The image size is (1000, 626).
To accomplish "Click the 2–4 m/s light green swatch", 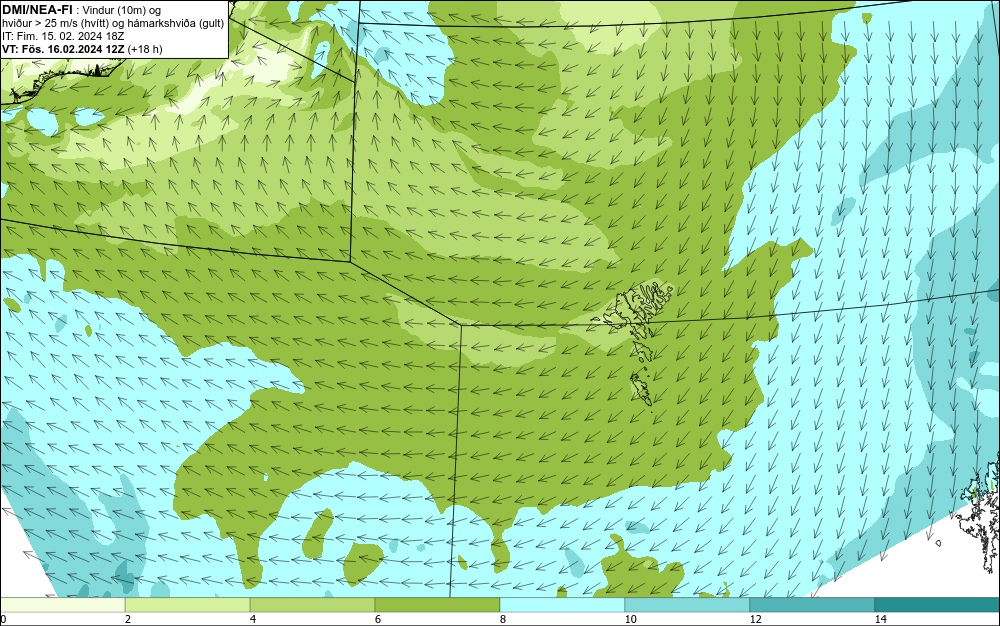I will [x=188, y=605].
